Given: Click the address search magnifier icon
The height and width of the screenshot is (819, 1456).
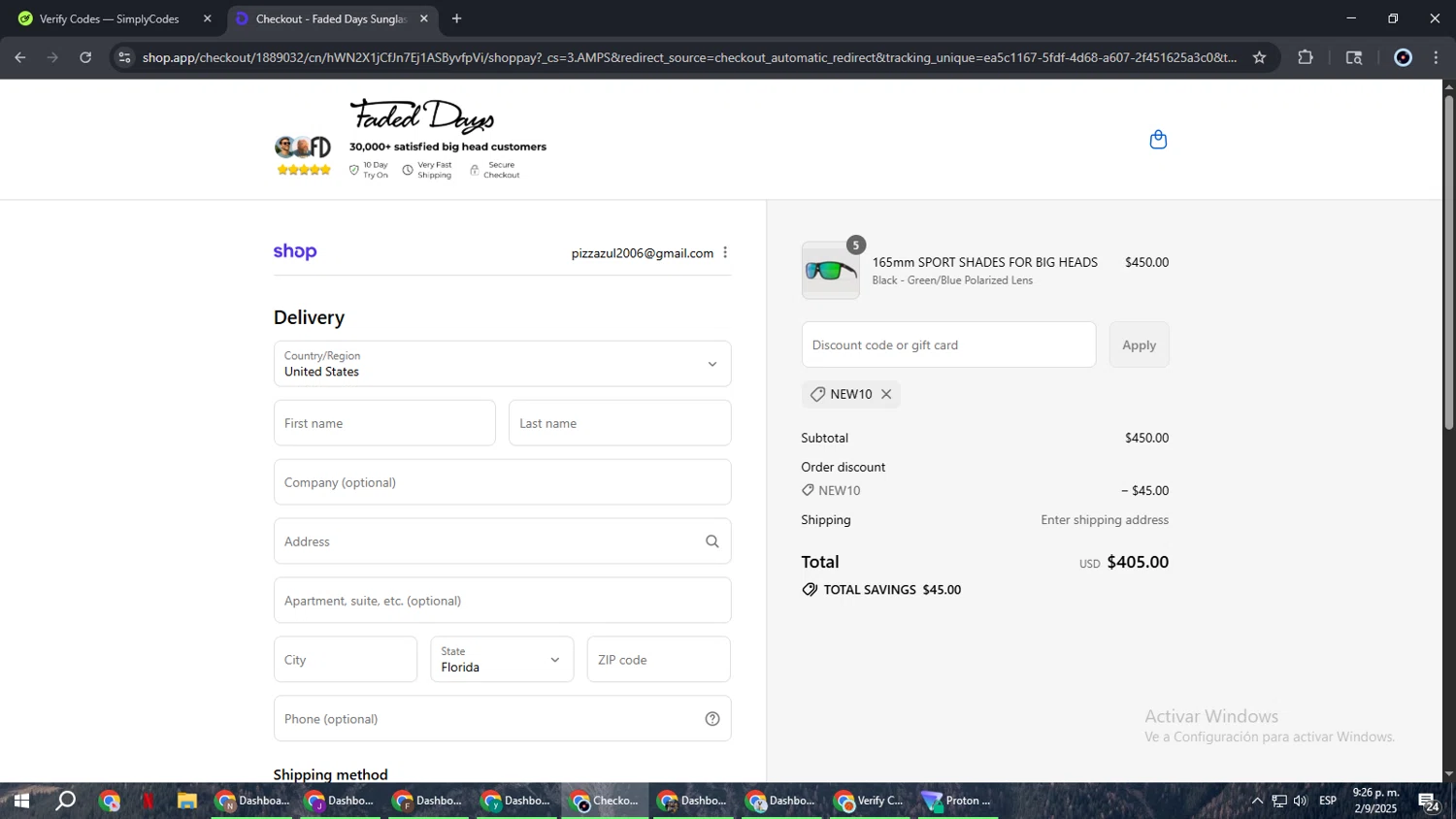Looking at the screenshot, I should click(x=712, y=541).
